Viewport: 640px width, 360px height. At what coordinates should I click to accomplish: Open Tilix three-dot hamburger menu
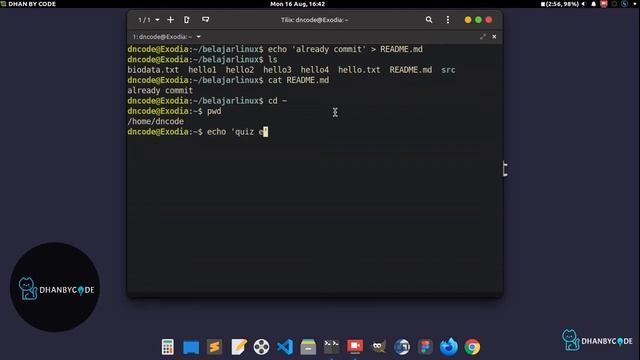pos(448,20)
